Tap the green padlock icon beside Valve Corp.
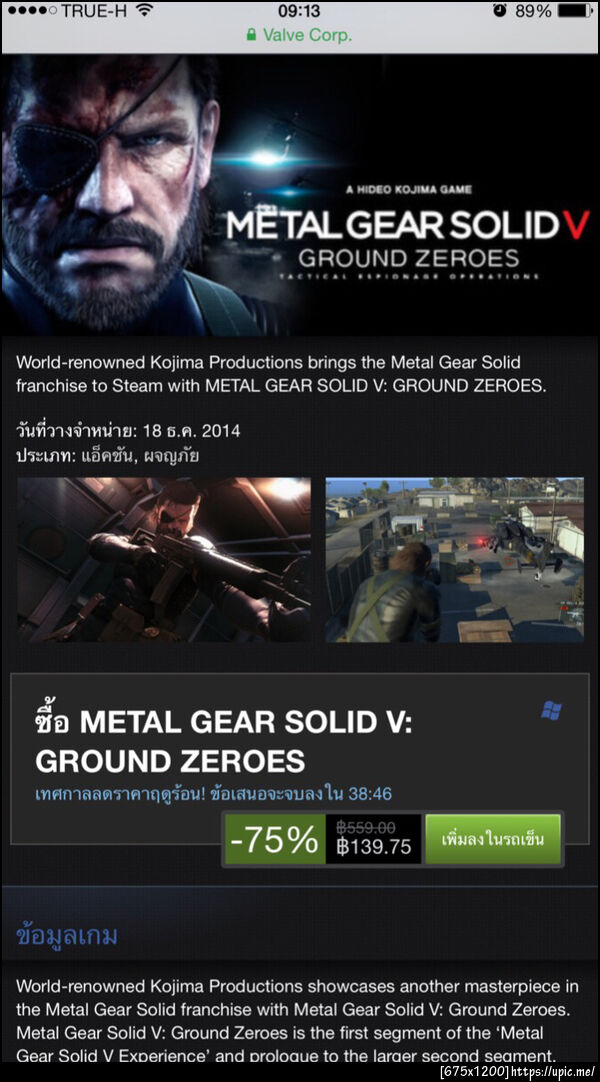Viewport: 600px width, 1082px height. tap(251, 35)
